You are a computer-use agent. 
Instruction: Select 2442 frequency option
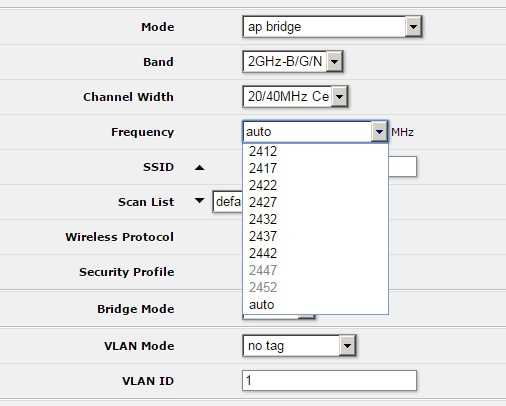tap(315, 253)
